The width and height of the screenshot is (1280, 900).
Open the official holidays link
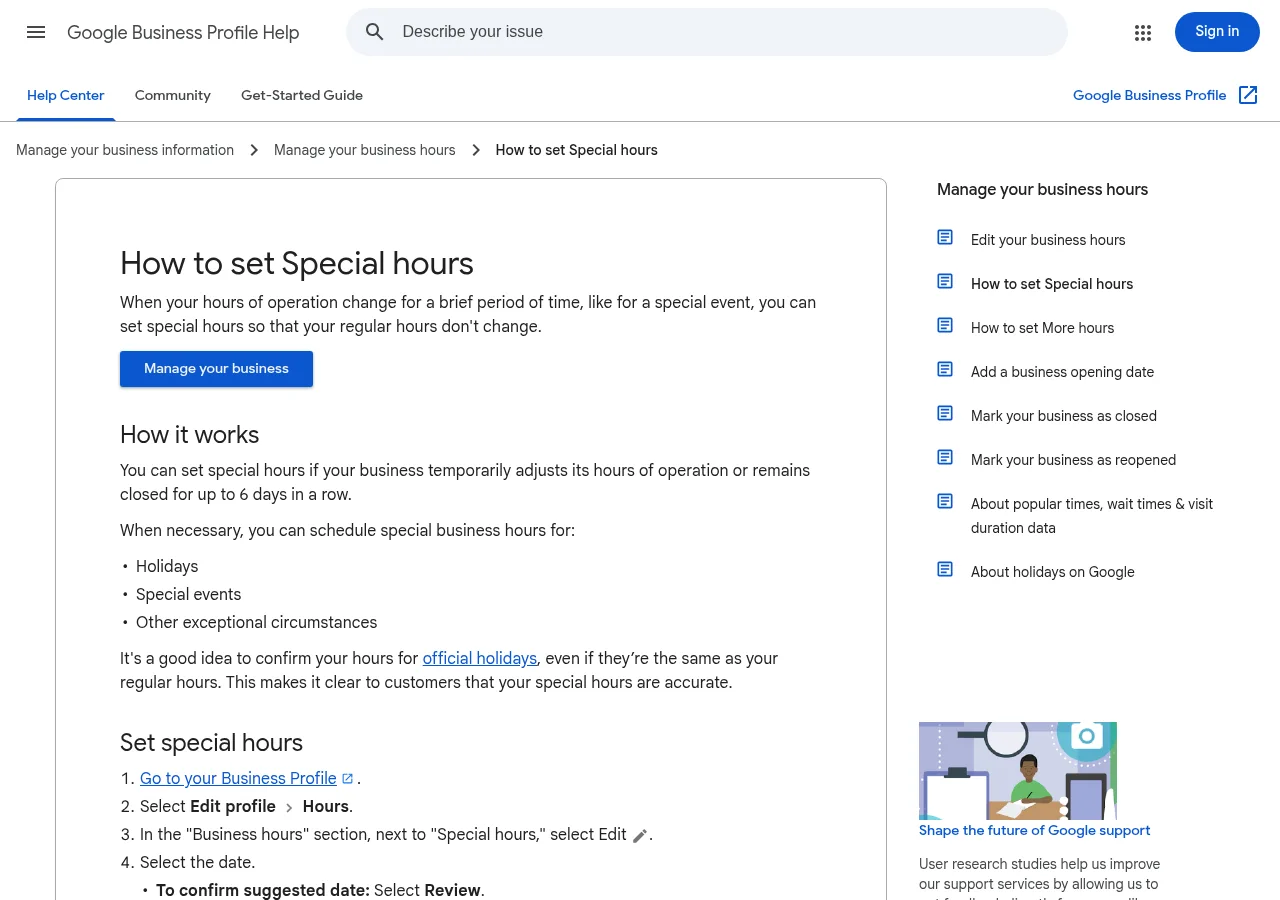480,658
